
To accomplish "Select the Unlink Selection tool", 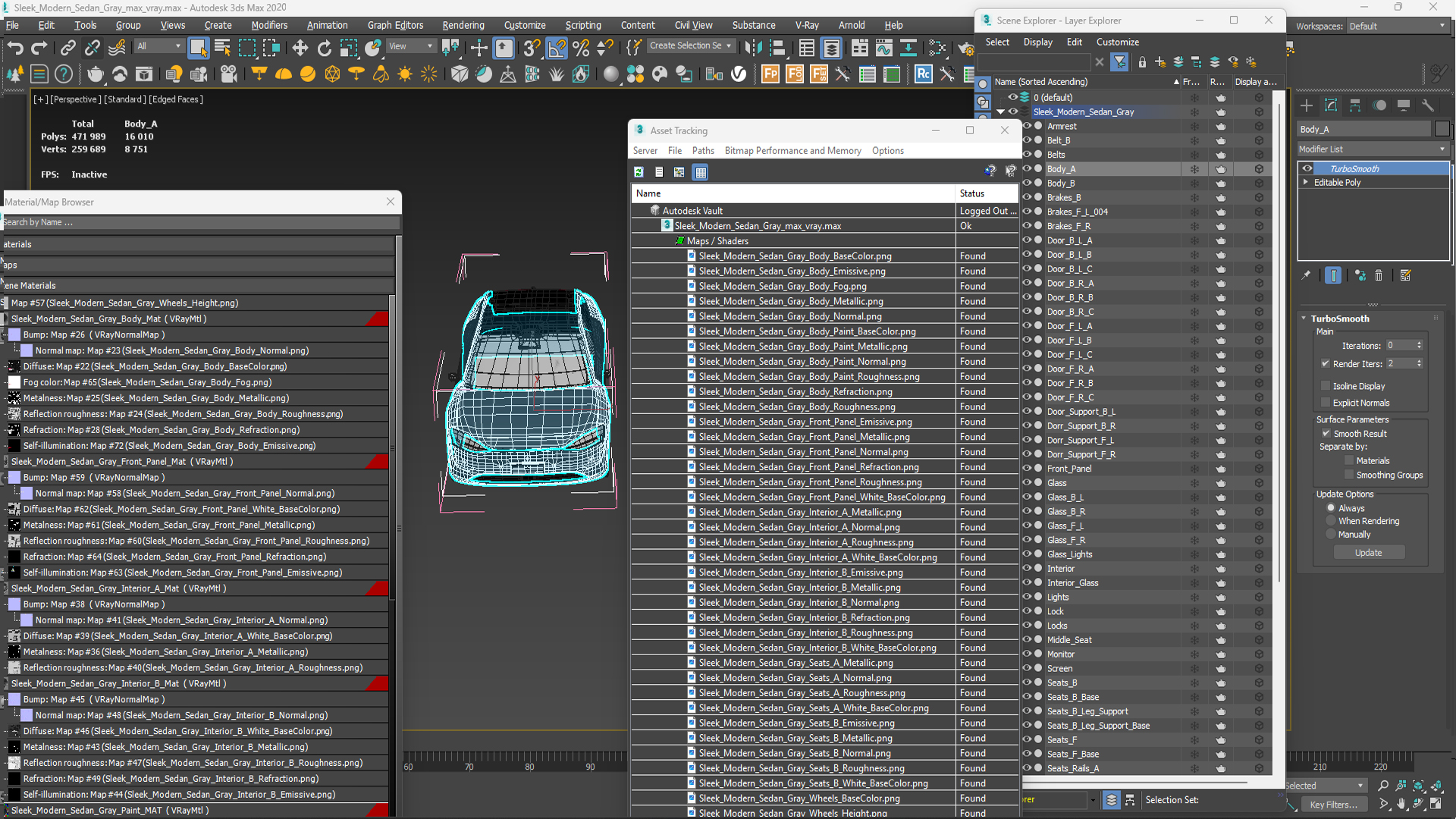I will point(92,48).
